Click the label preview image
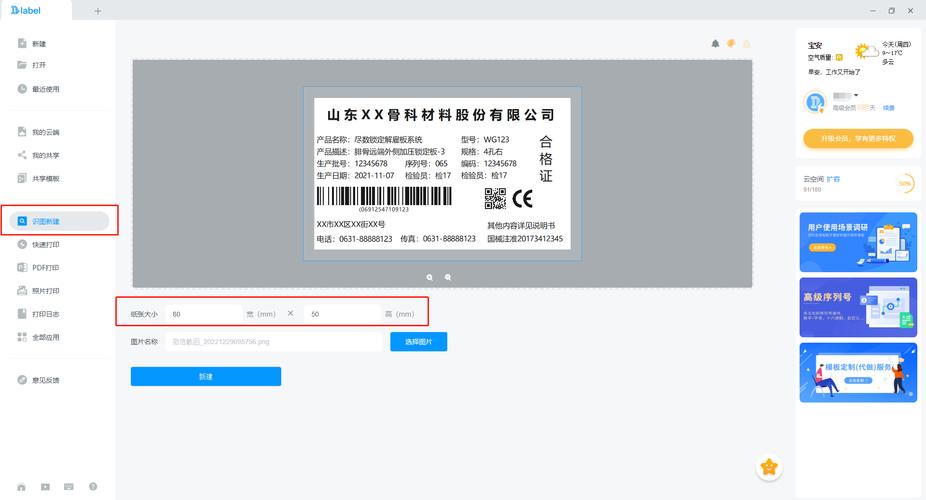This screenshot has height=500, width=926. (x=442, y=174)
